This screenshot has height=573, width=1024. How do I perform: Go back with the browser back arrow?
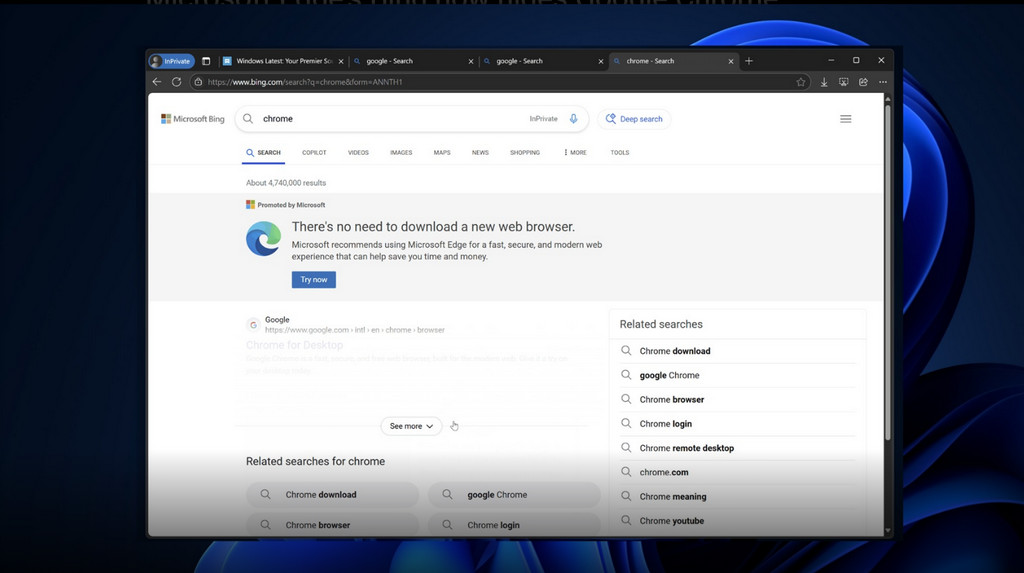pos(157,82)
